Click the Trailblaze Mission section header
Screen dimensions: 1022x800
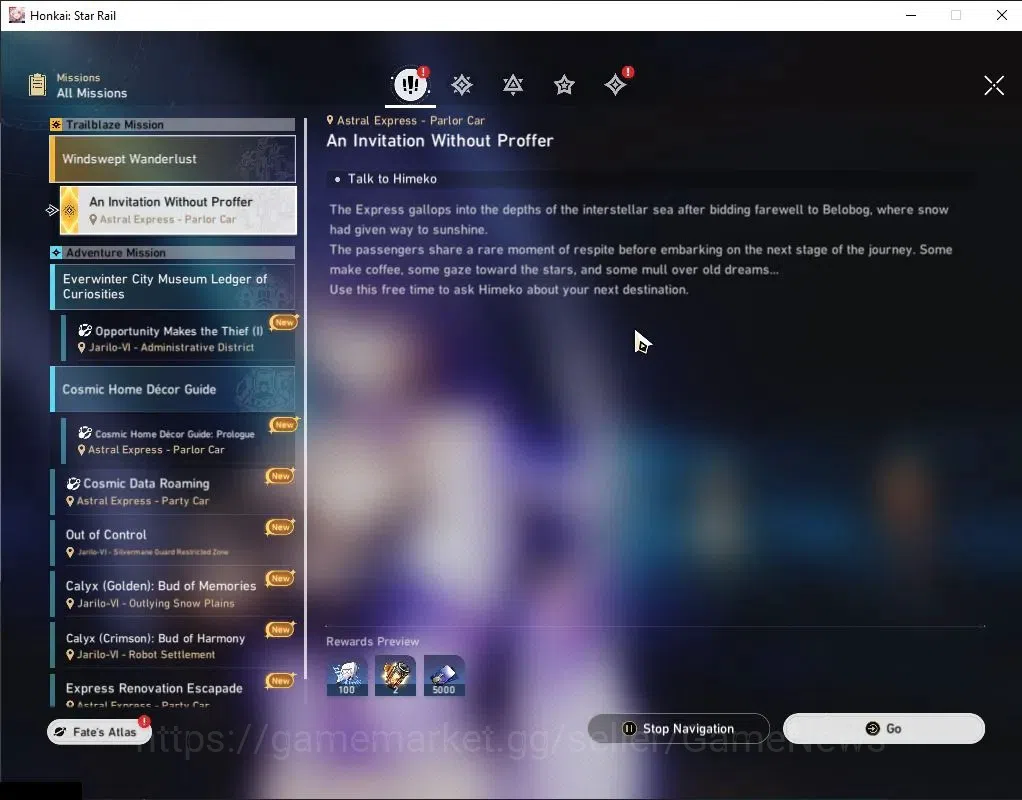(x=173, y=125)
